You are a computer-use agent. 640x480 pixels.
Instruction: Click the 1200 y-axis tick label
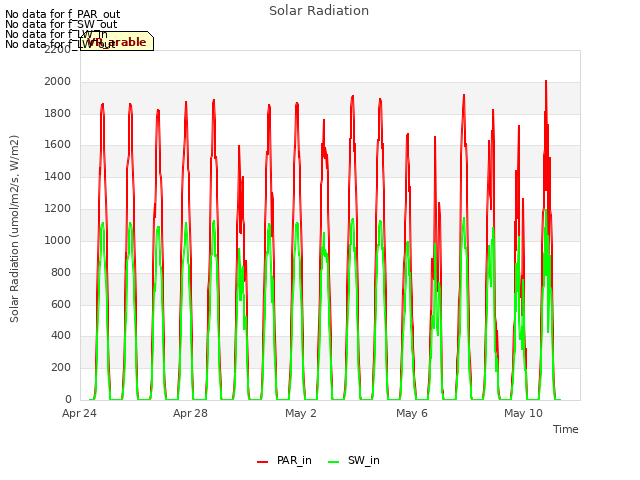coord(58,209)
